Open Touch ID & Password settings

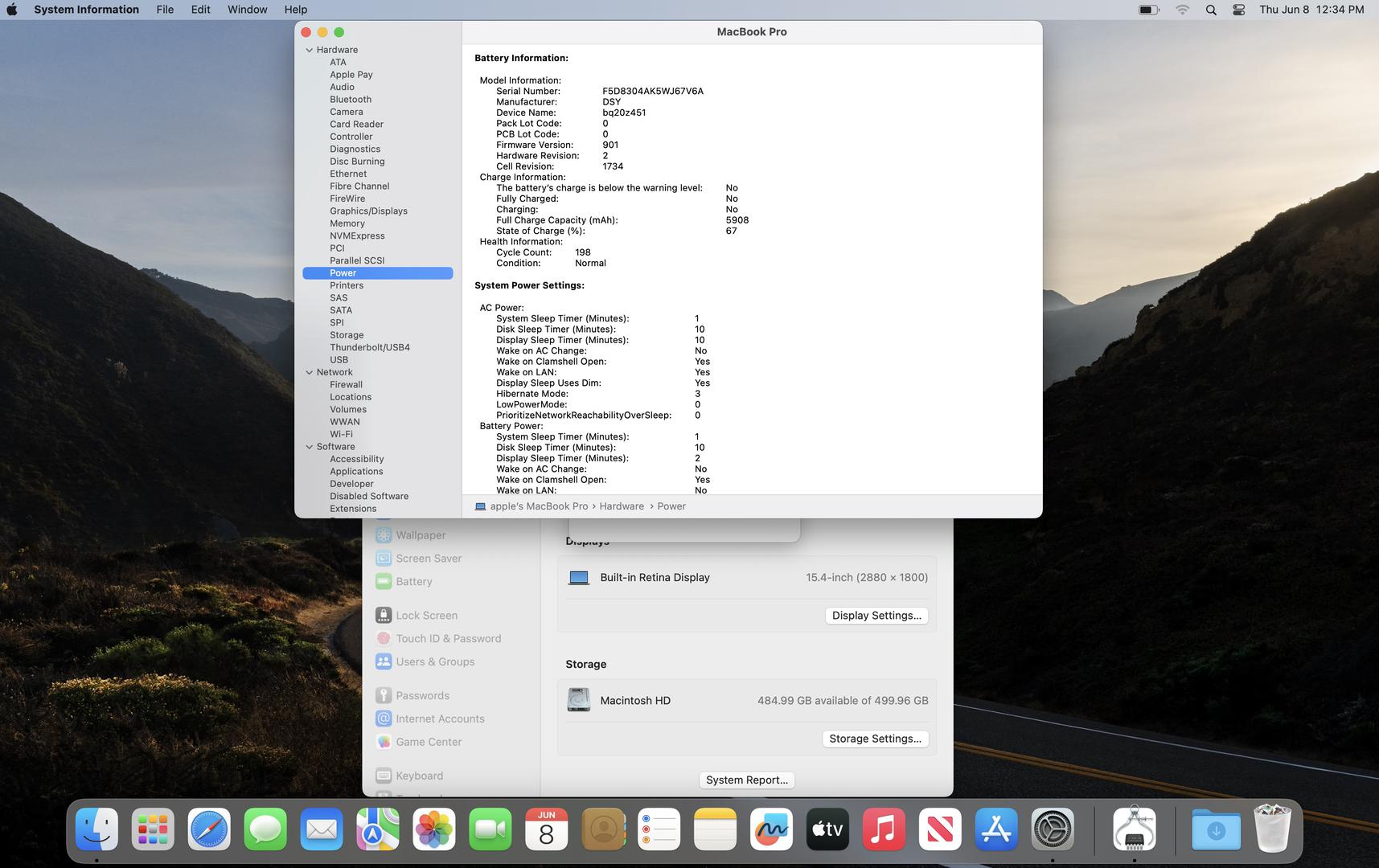438,639
